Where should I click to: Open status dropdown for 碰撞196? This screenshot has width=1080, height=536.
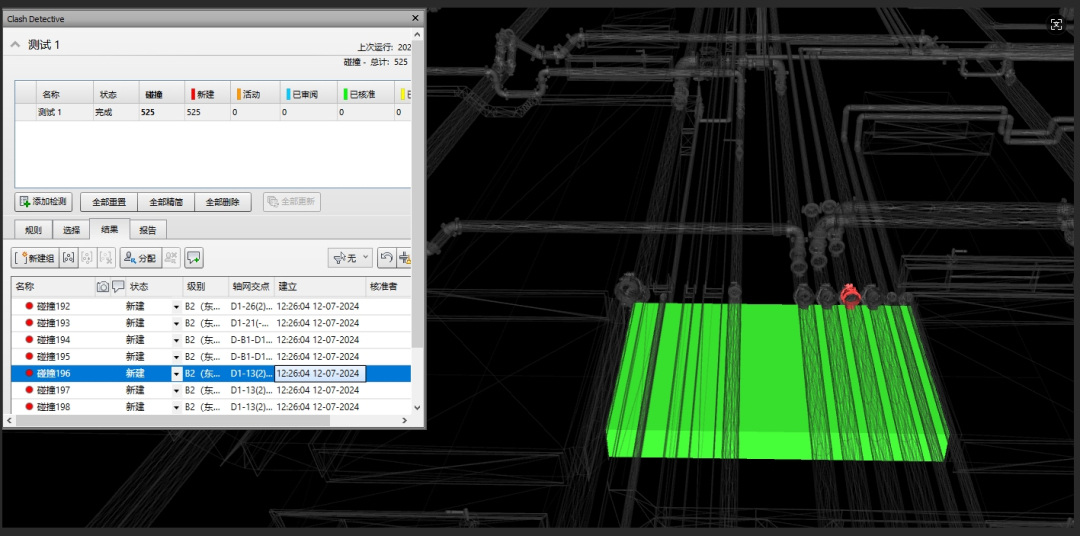[177, 374]
